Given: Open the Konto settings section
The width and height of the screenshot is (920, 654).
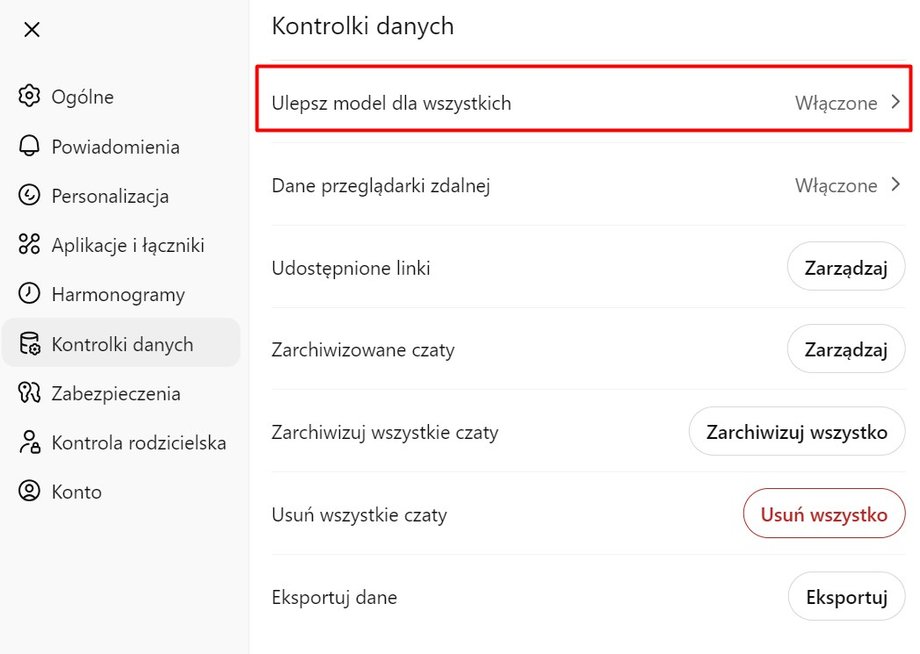Looking at the screenshot, I should tap(76, 491).
